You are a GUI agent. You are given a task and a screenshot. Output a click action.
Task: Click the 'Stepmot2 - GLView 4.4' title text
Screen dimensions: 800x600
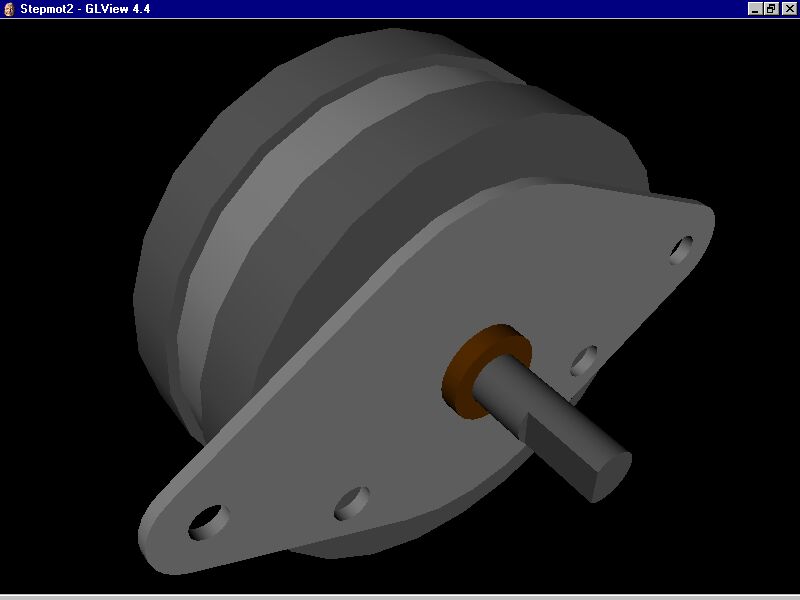[x=85, y=9]
